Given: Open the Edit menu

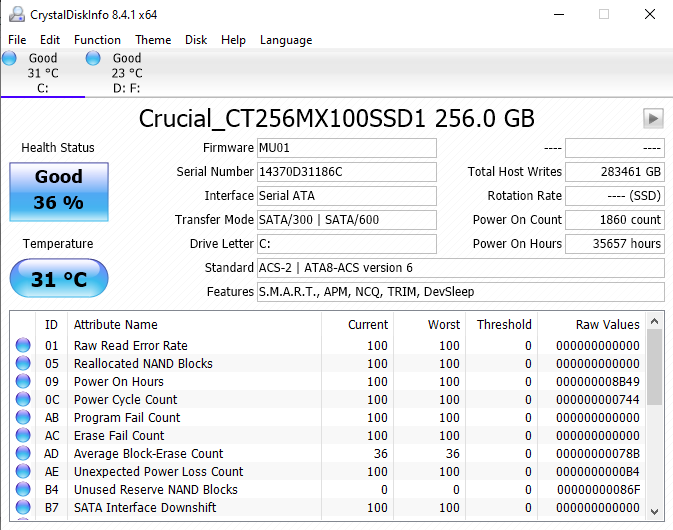Looking at the screenshot, I should (x=50, y=40).
